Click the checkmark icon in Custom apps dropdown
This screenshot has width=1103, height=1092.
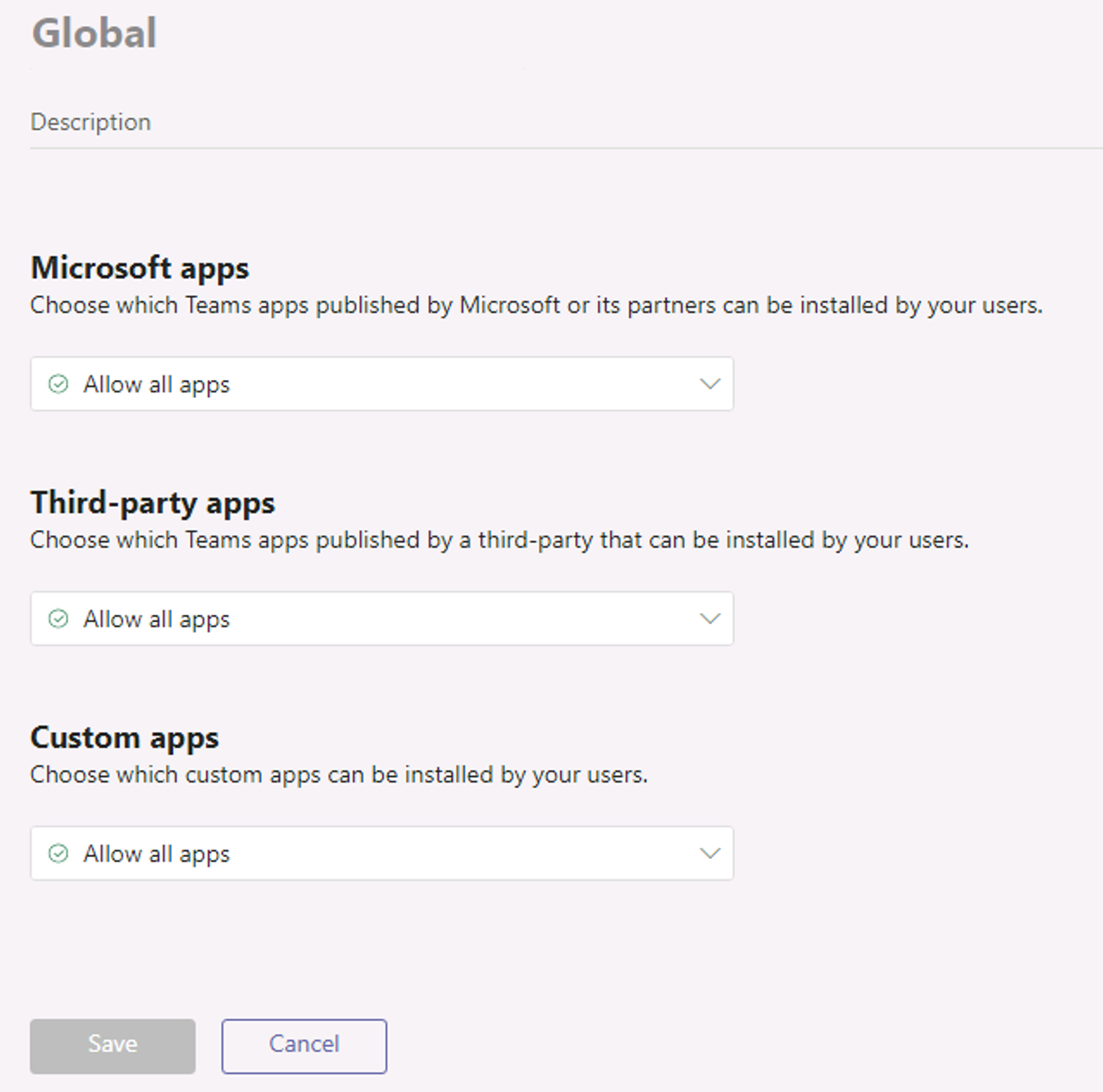[57, 853]
